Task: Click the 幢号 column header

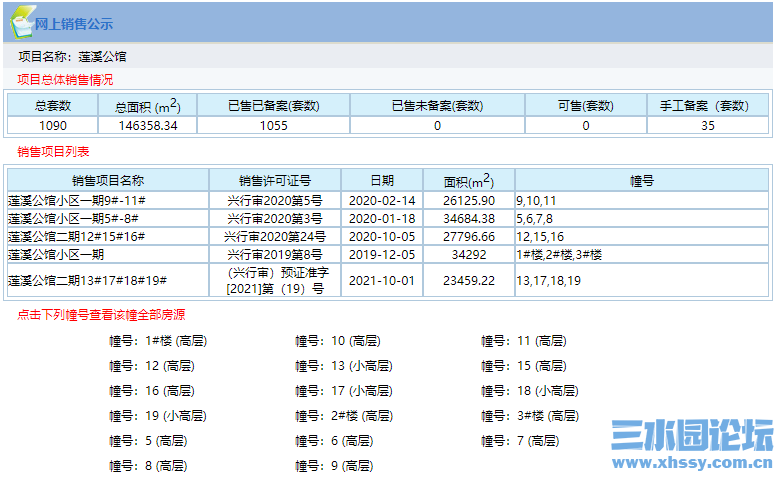Action: click(x=641, y=181)
